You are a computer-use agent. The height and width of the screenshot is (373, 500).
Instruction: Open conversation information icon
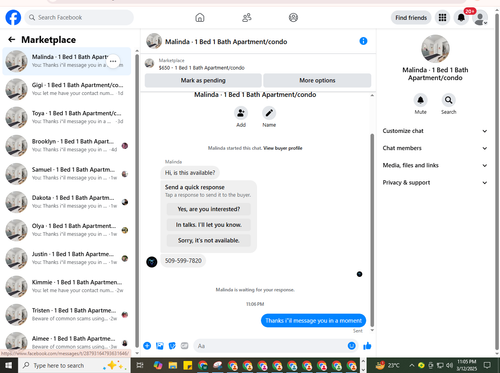point(363,41)
